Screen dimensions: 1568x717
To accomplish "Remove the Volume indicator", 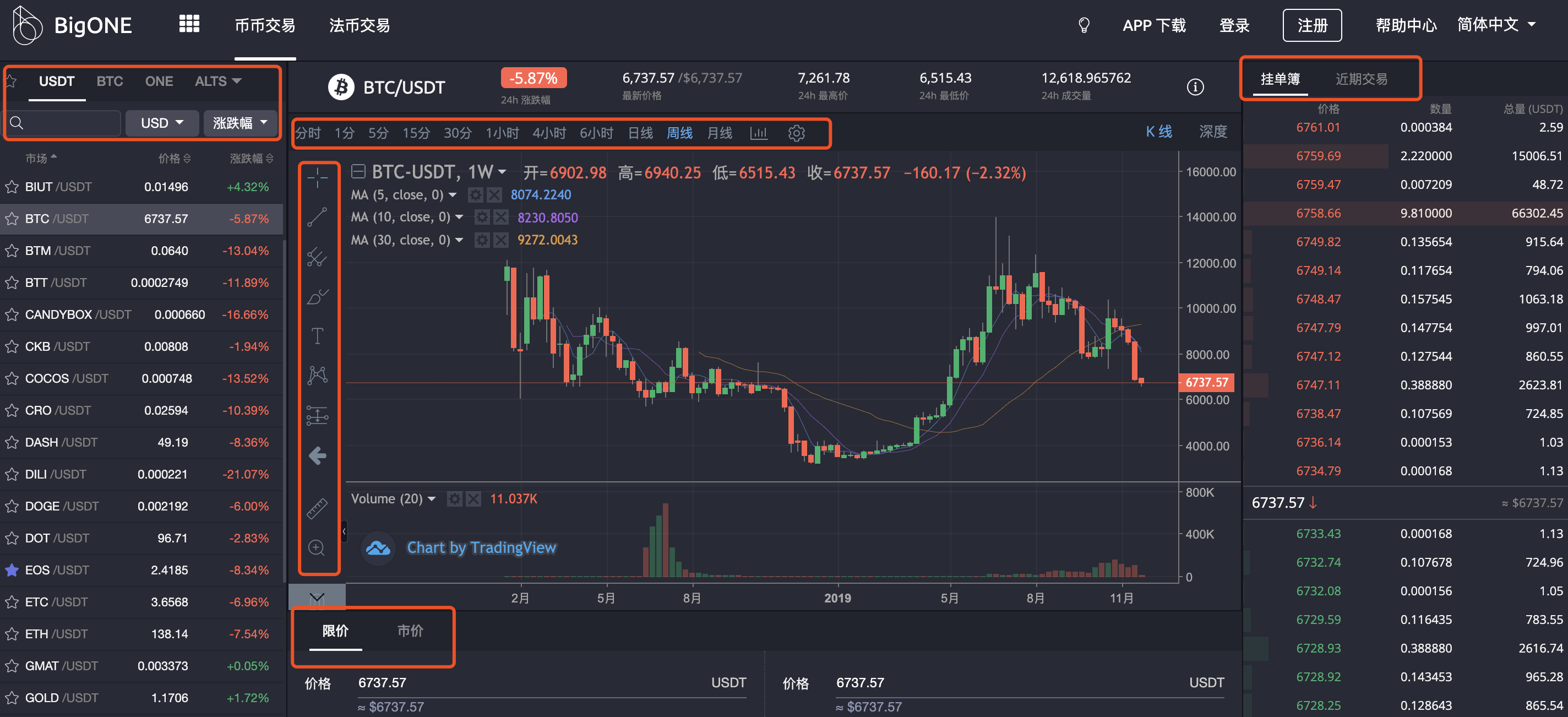I will point(473,499).
